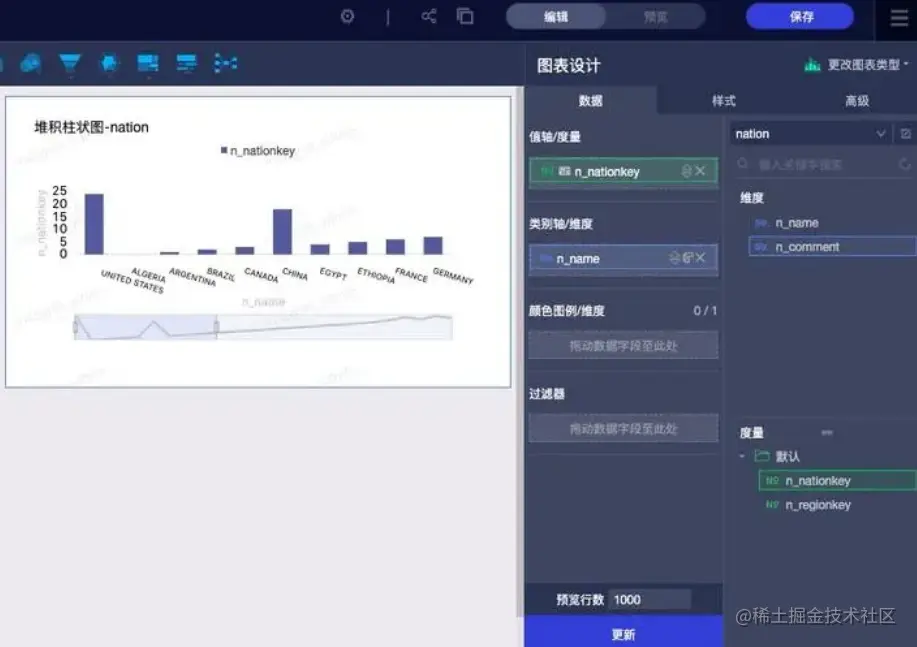
Task: Click the 颜色图例/维度 drop zone
Action: 623,345
